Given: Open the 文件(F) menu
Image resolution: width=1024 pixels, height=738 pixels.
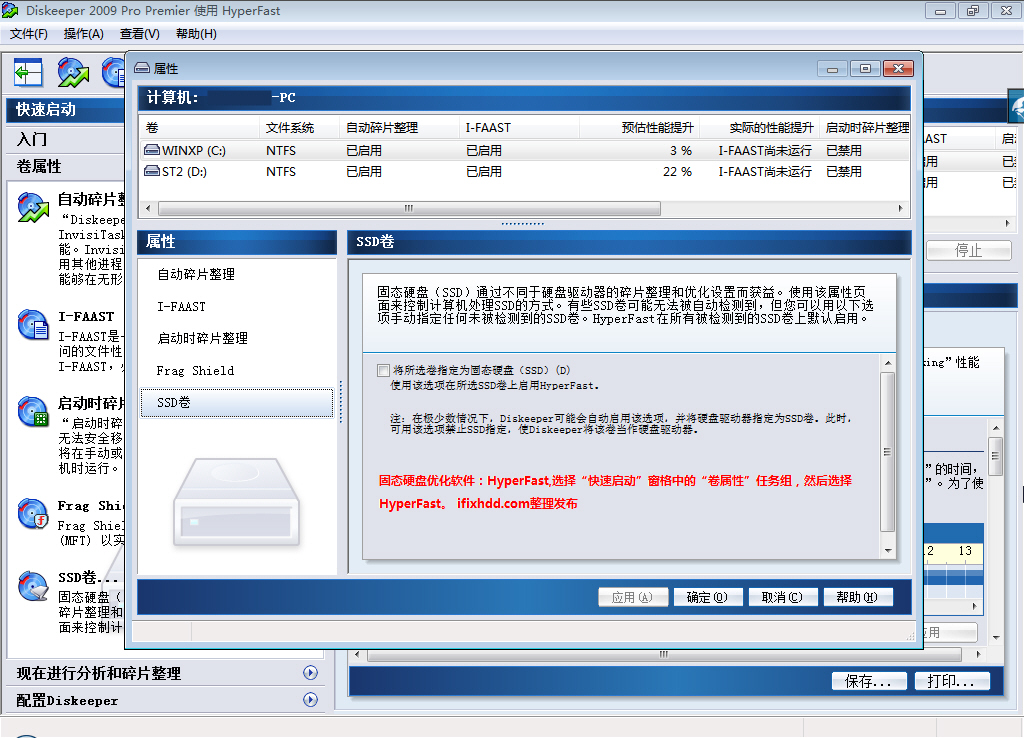Looking at the screenshot, I should (29, 34).
